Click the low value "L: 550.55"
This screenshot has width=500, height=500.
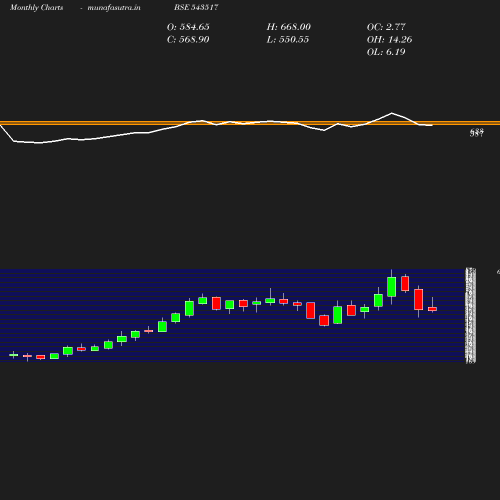click(x=288, y=40)
